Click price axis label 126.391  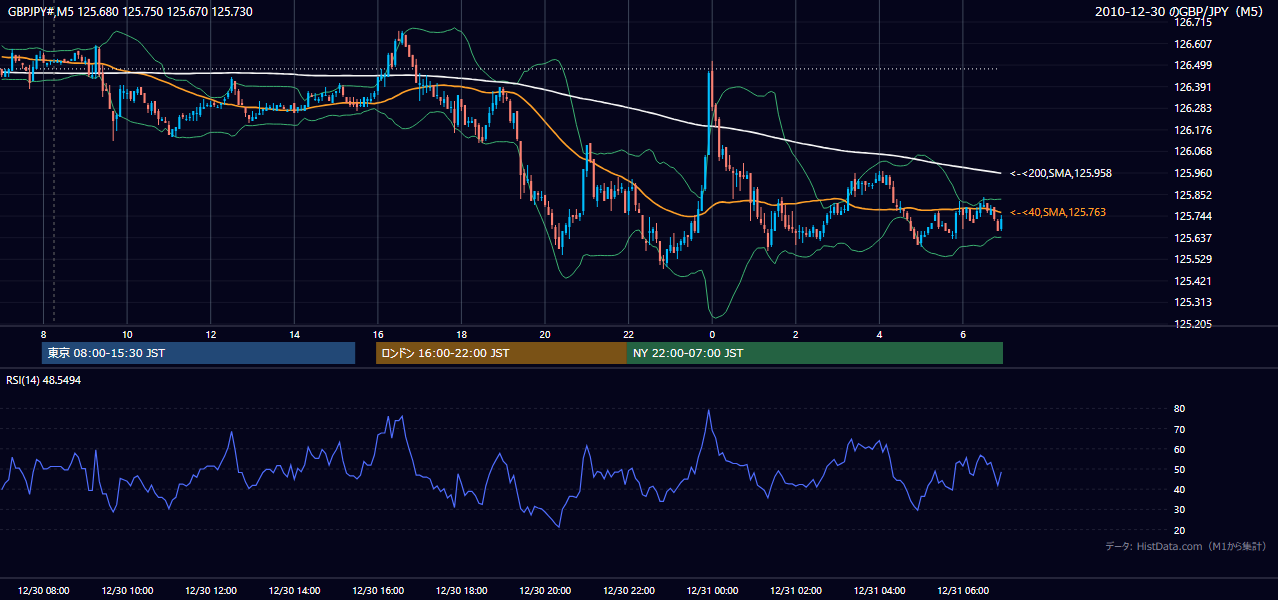pos(1193,87)
